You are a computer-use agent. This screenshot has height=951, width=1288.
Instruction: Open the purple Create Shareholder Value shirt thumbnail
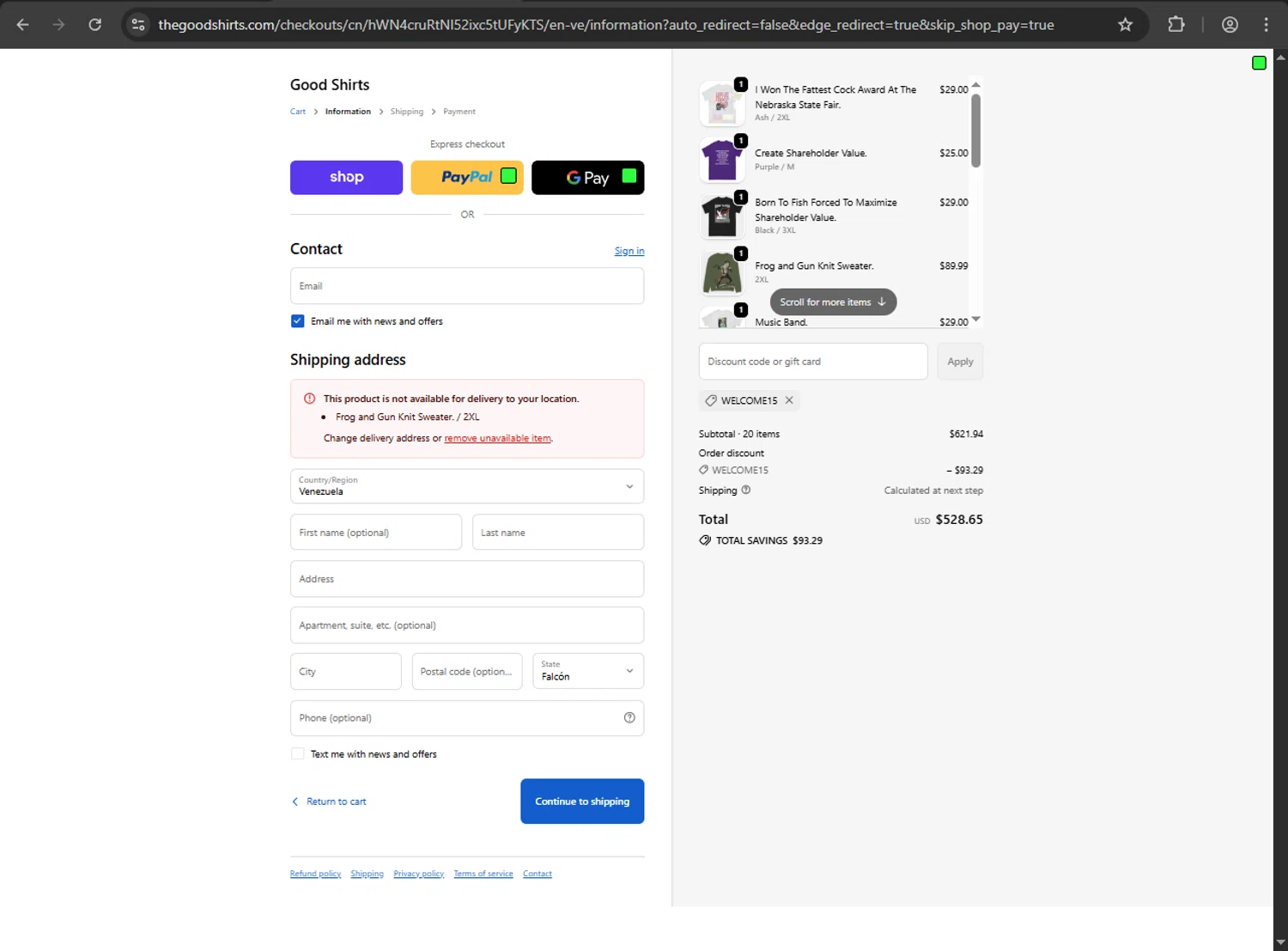[x=721, y=160]
